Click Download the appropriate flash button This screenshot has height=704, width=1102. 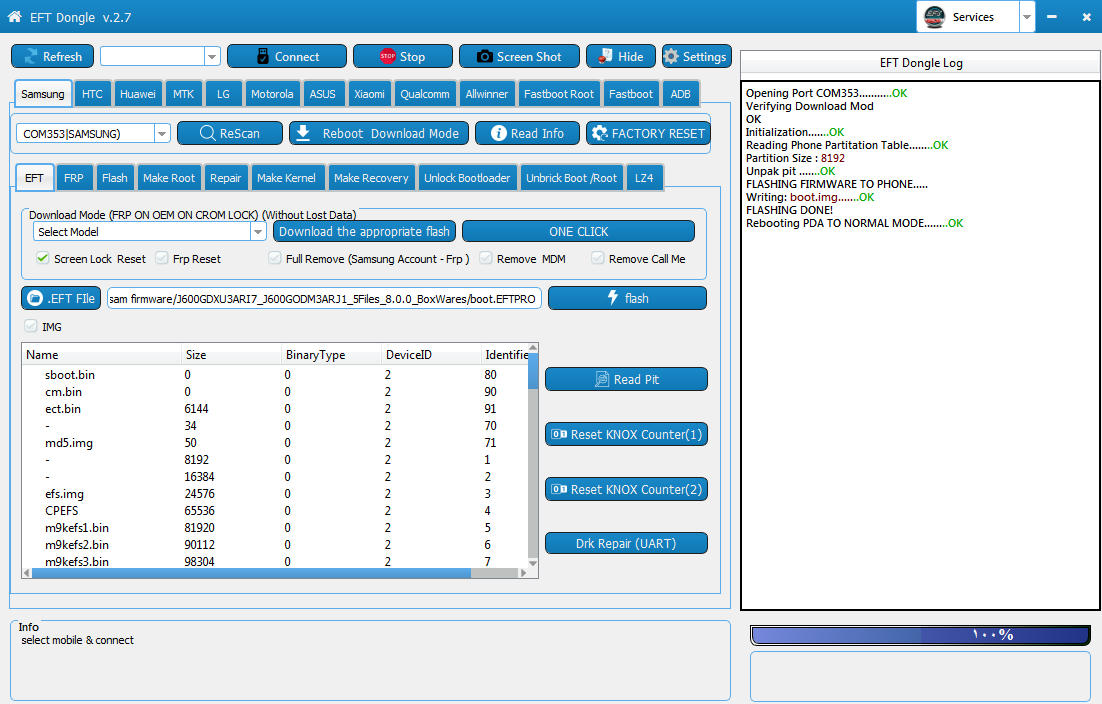pyautogui.click(x=364, y=231)
